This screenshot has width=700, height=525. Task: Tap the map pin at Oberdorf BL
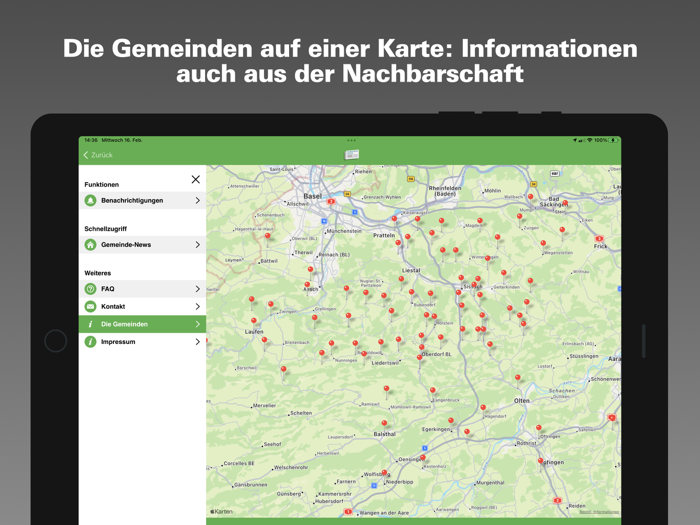[420, 358]
